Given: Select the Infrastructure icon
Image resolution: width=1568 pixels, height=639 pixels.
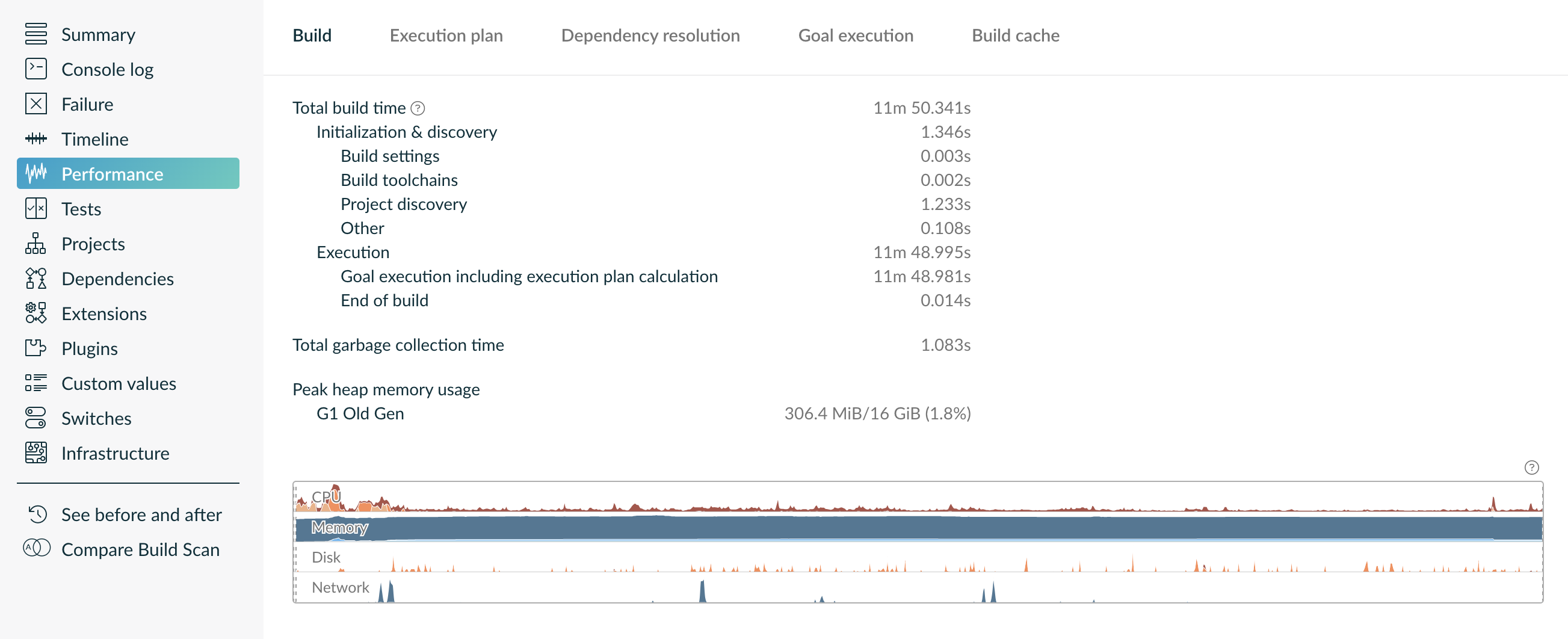Looking at the screenshot, I should 36,453.
